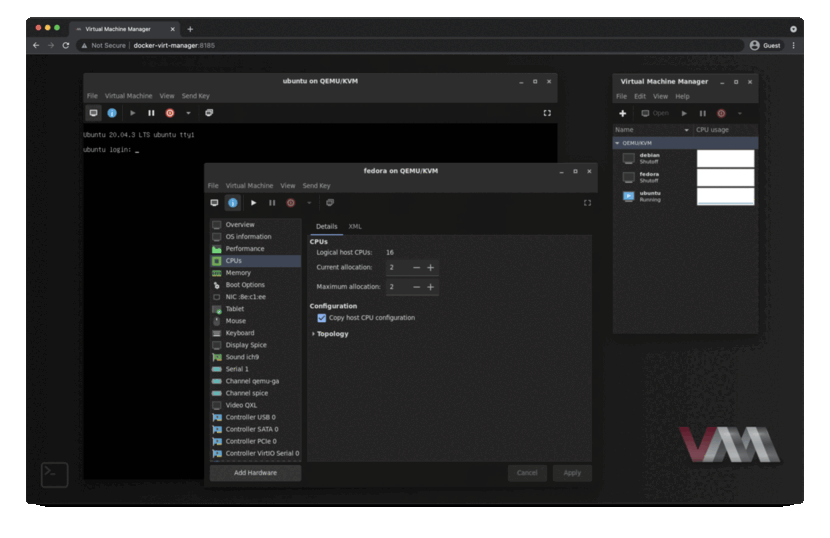Create a new virtual machine
The image size is (830, 538).
pyautogui.click(x=622, y=113)
